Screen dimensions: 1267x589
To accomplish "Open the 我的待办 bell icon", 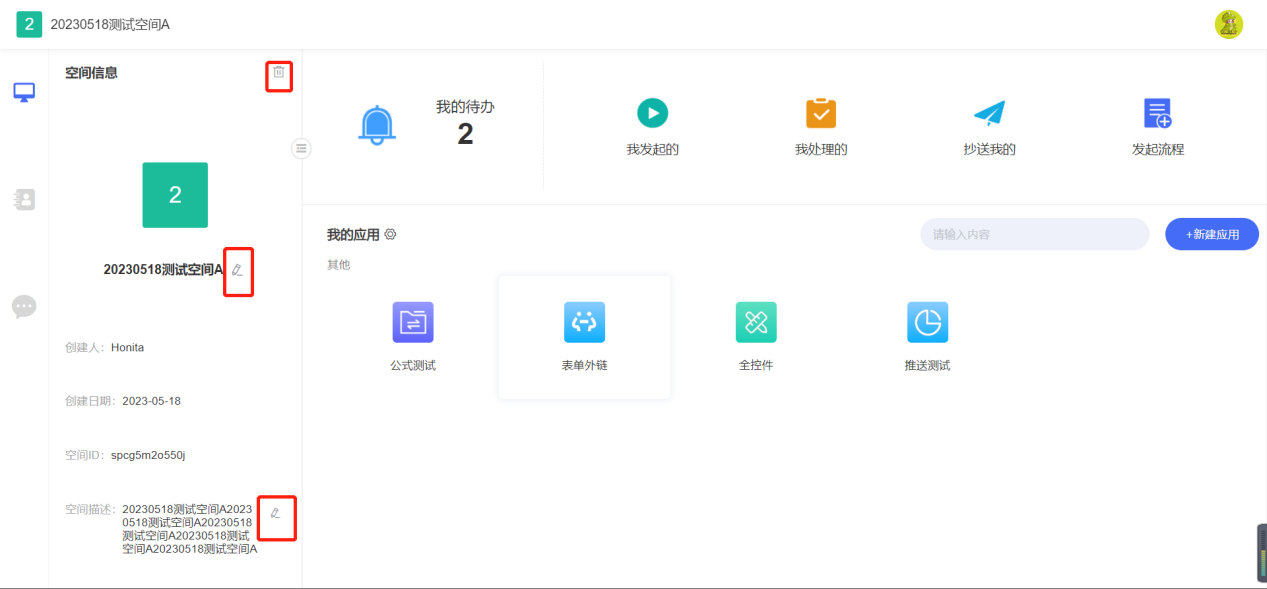I will pyautogui.click(x=377, y=125).
